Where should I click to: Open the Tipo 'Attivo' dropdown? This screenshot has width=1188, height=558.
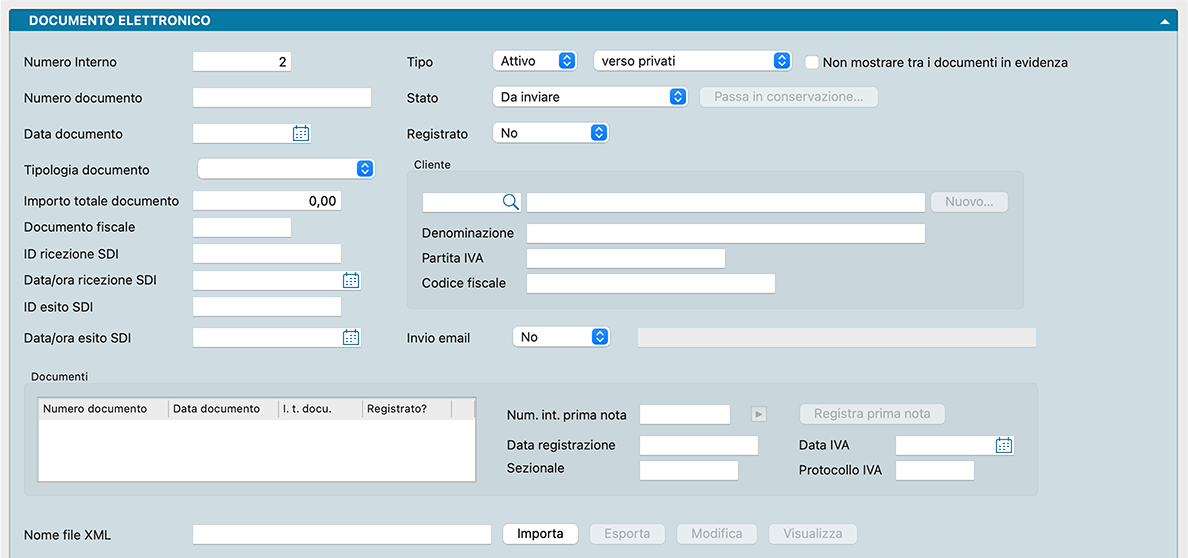point(535,61)
